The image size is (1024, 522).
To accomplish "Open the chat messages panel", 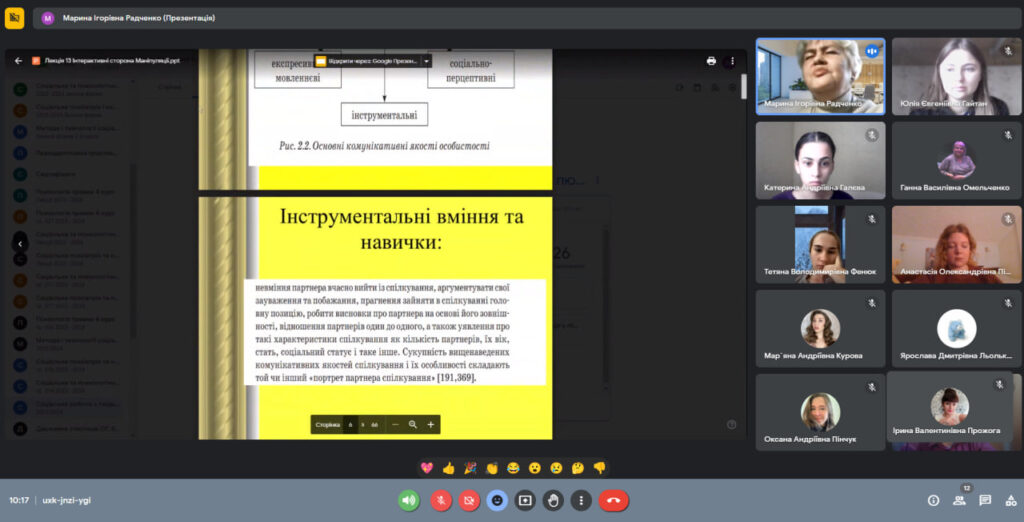I will (985, 500).
